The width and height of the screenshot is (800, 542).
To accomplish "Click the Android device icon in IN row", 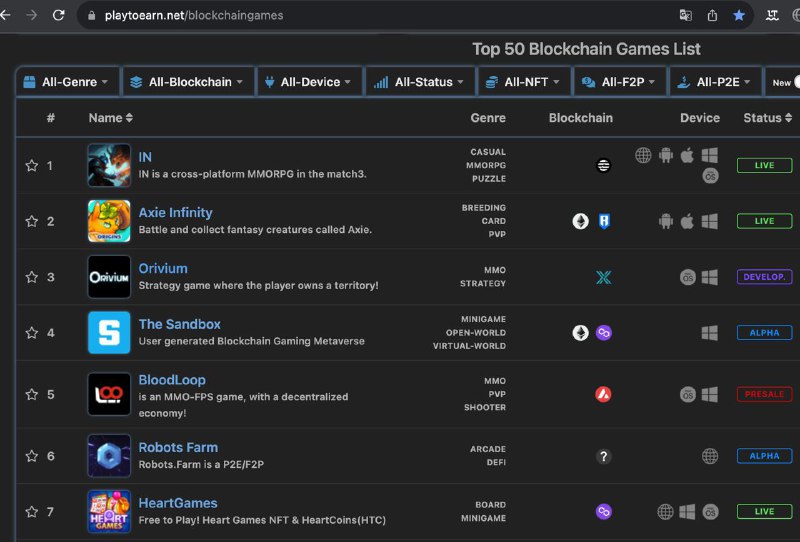I will tap(666, 155).
